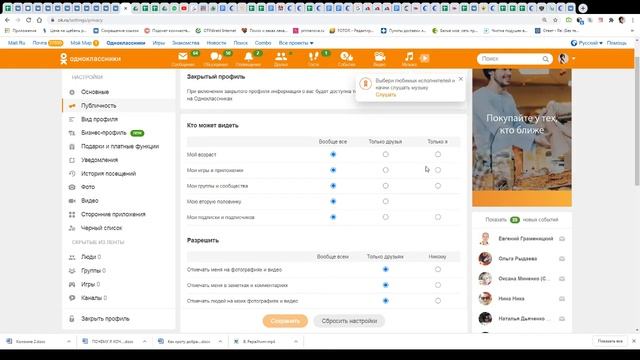Click Слушать link in popup

point(386,95)
